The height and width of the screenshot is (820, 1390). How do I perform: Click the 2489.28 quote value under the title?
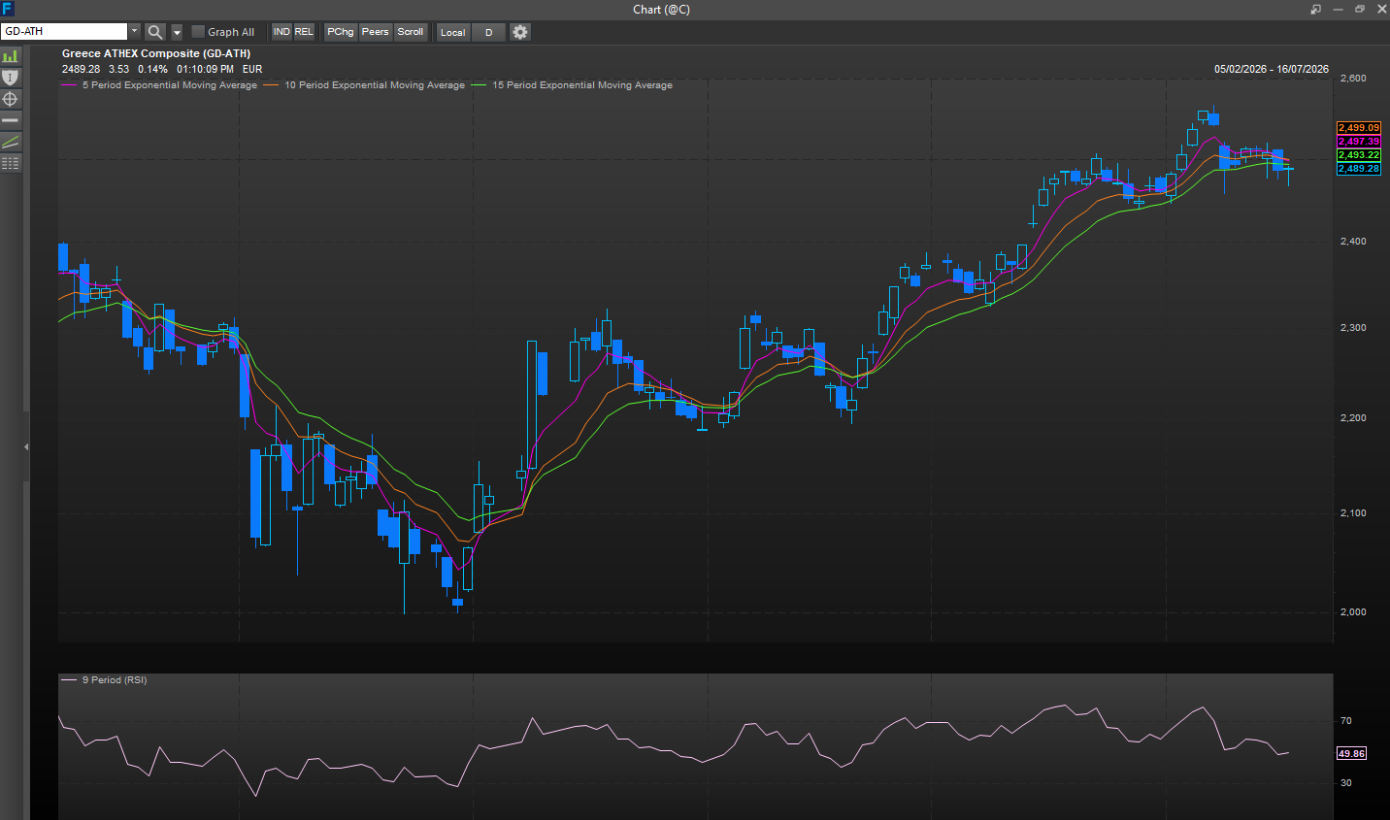click(81, 69)
